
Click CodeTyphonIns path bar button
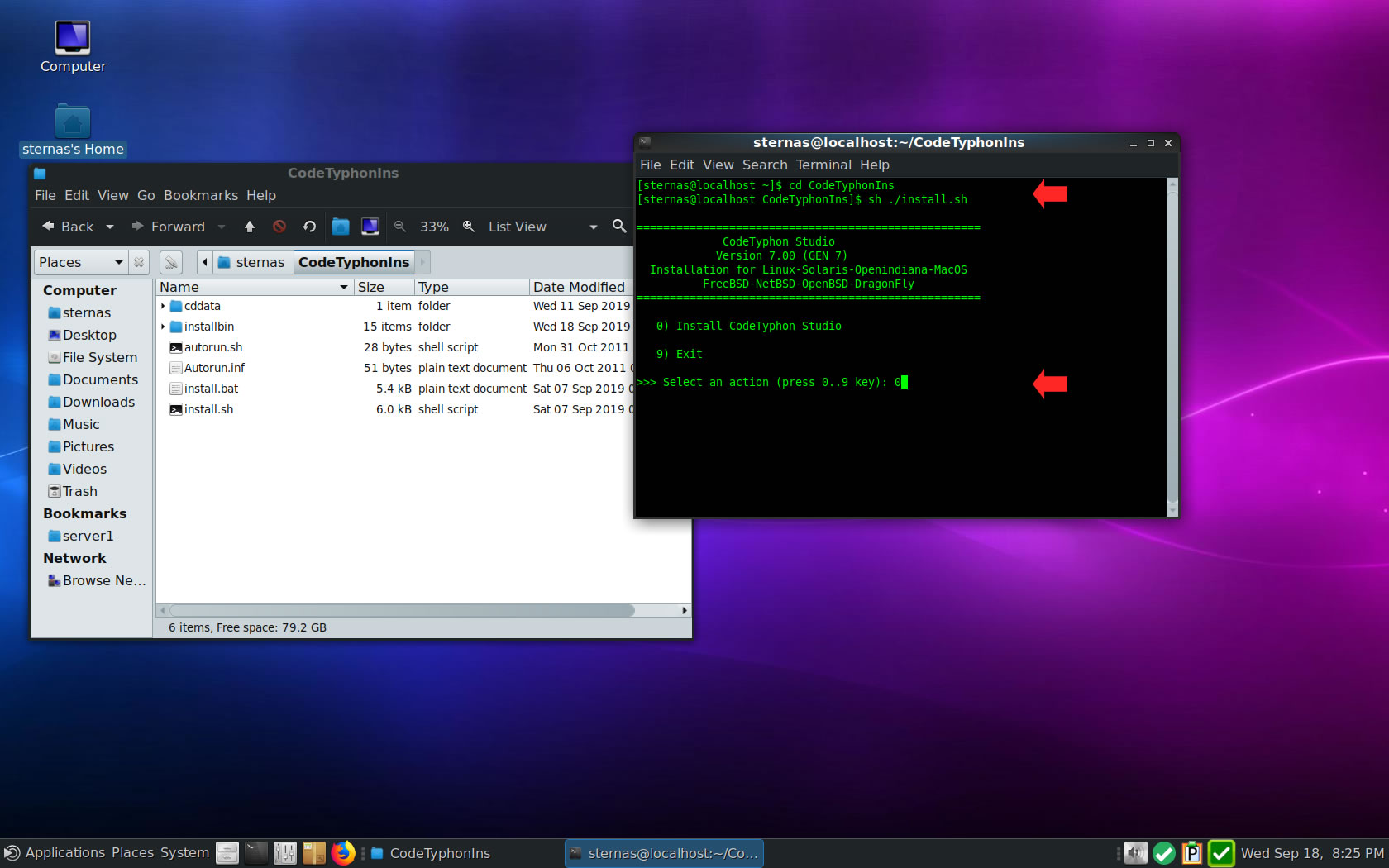354,262
